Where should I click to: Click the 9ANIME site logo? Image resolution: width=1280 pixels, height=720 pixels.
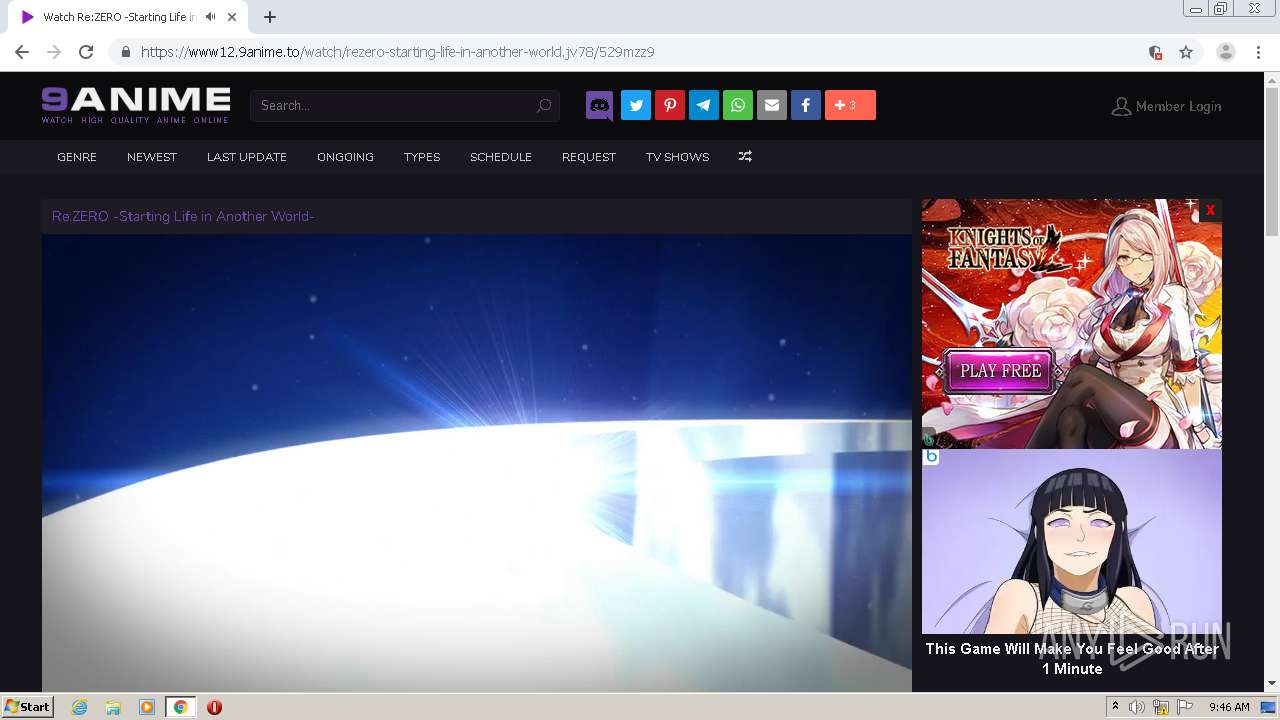[136, 105]
